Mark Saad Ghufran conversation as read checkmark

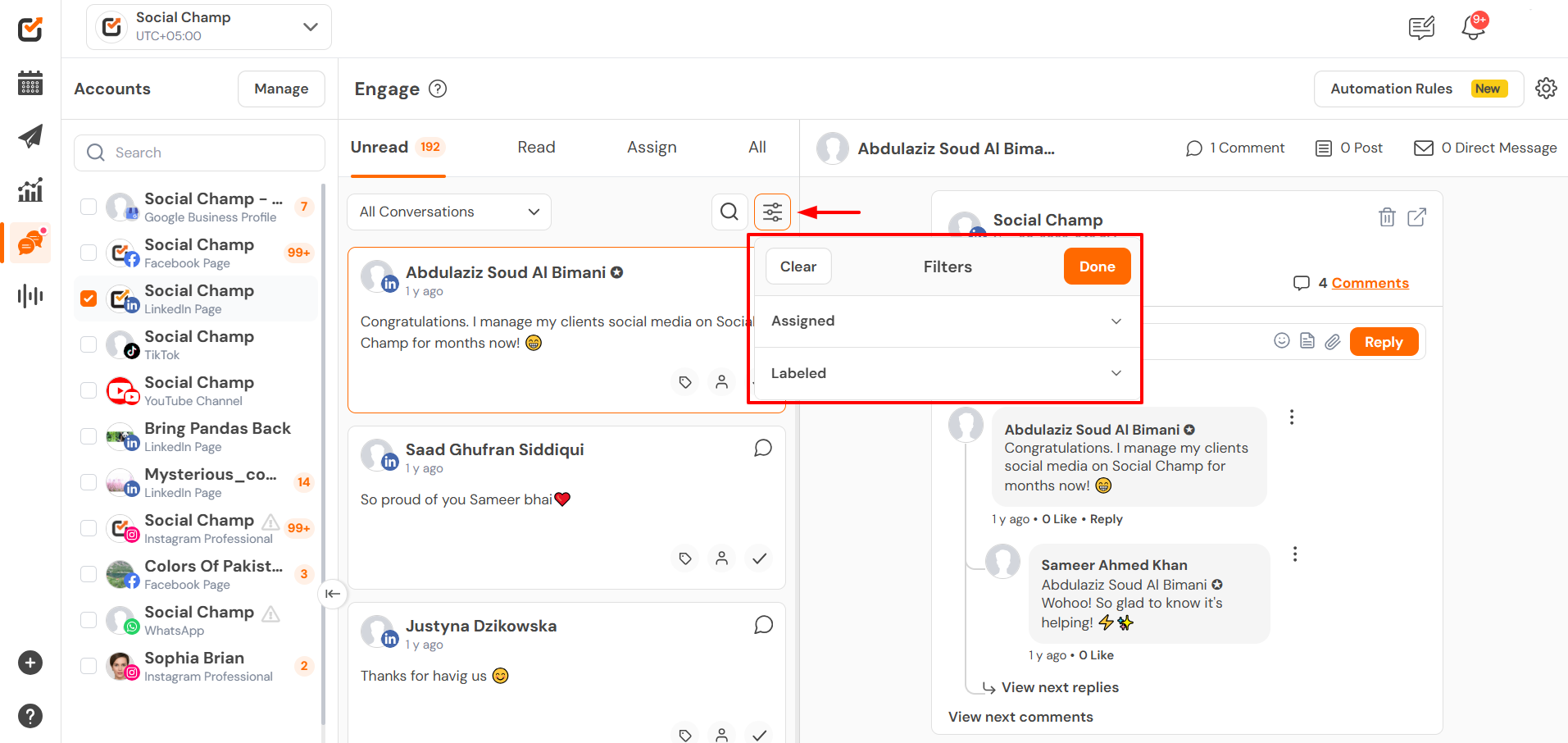[760, 558]
